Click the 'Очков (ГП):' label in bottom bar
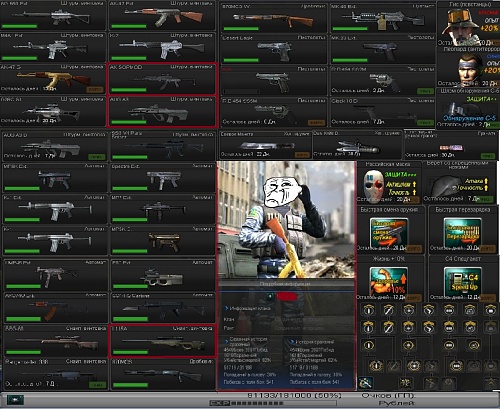 (389, 396)
